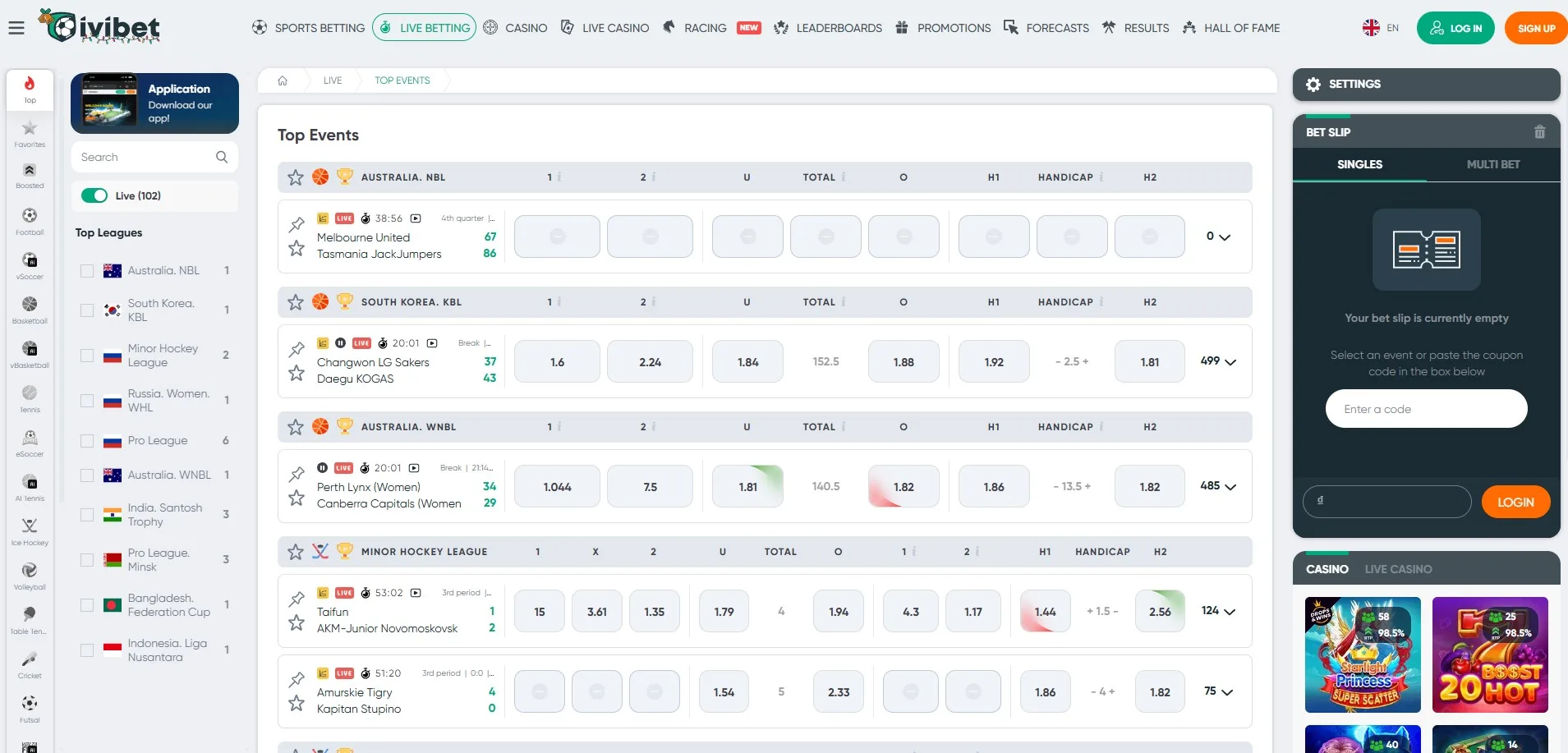Select Football icon in left sidebar
The width and height of the screenshot is (1568, 753).
coord(30,220)
